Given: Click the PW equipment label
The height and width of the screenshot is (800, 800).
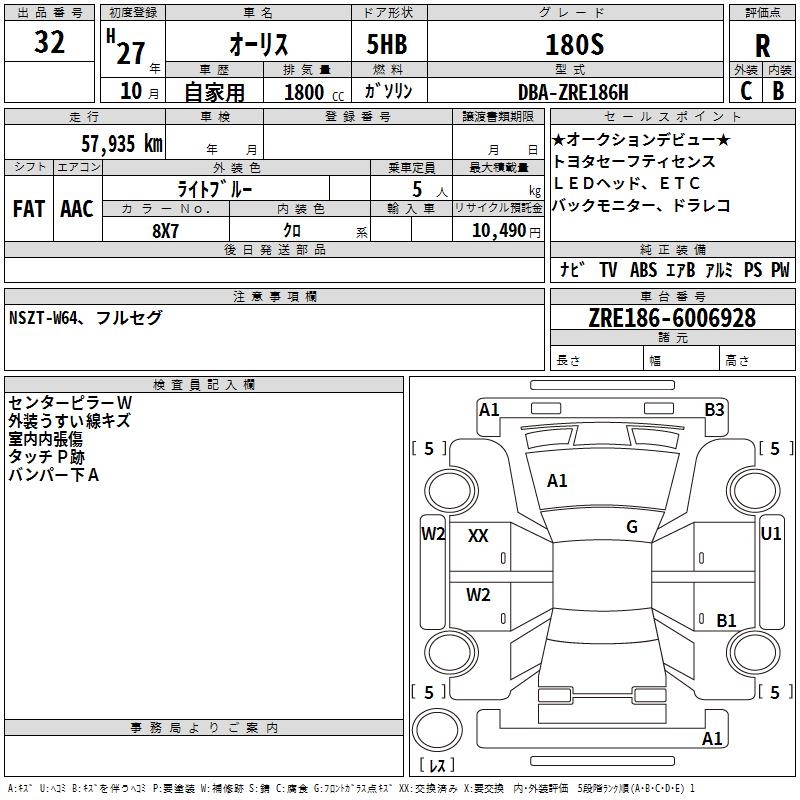Looking at the screenshot, I should (x=780, y=269).
